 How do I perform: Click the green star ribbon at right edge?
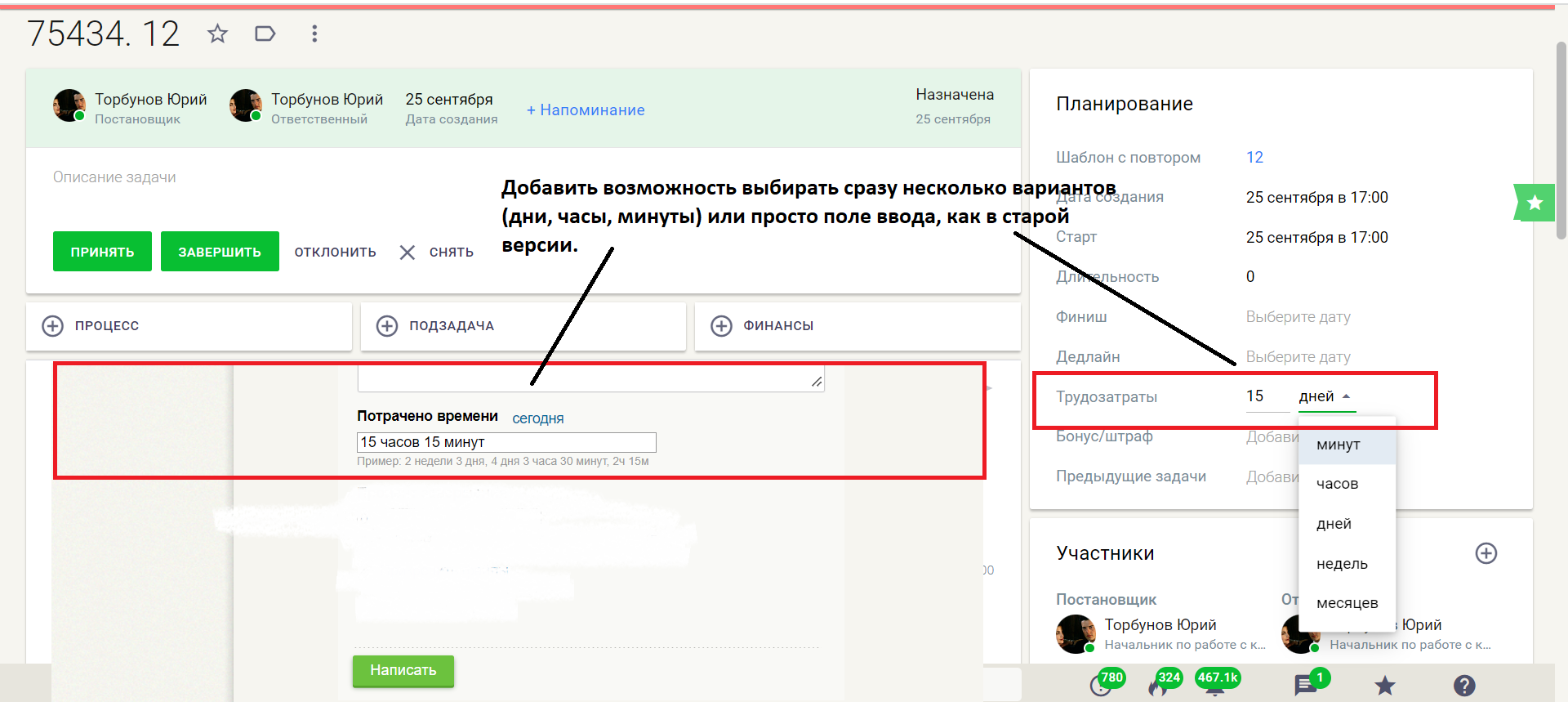(1534, 203)
